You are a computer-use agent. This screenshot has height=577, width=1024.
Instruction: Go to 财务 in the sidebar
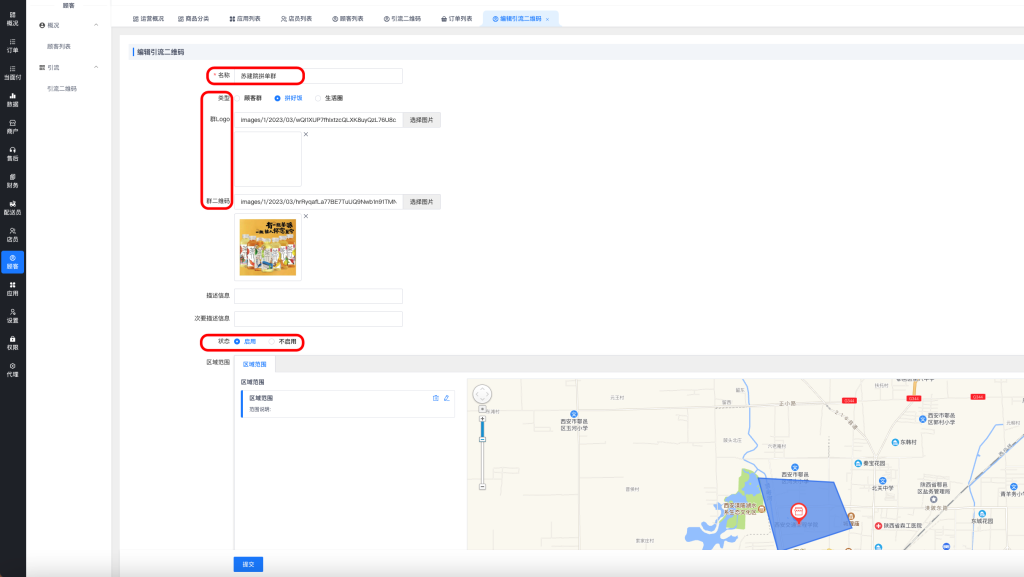click(12, 180)
